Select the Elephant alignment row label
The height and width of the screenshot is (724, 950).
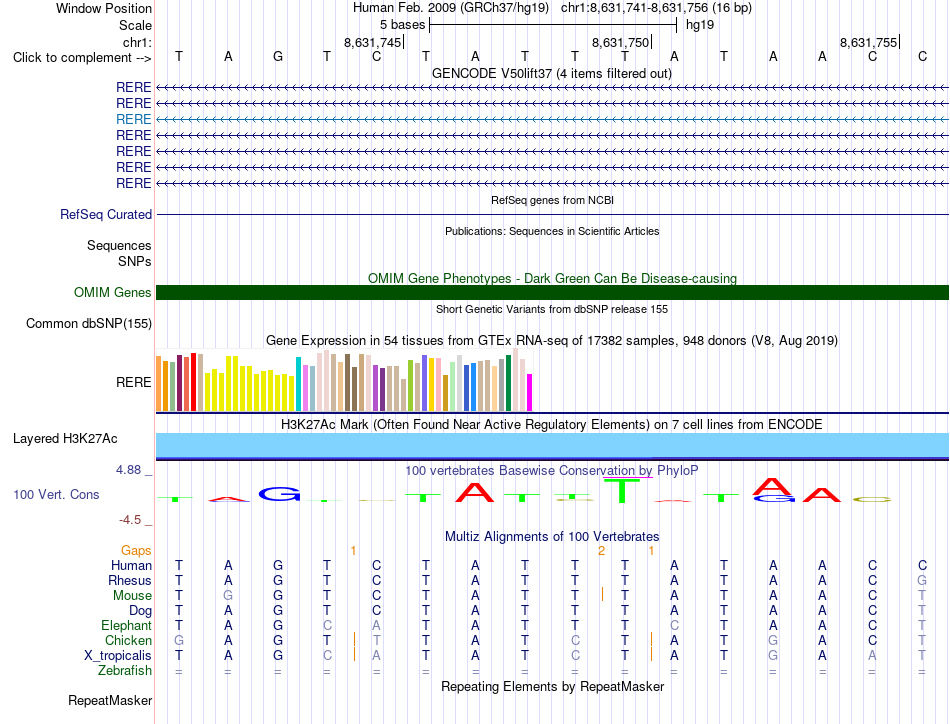coord(126,625)
